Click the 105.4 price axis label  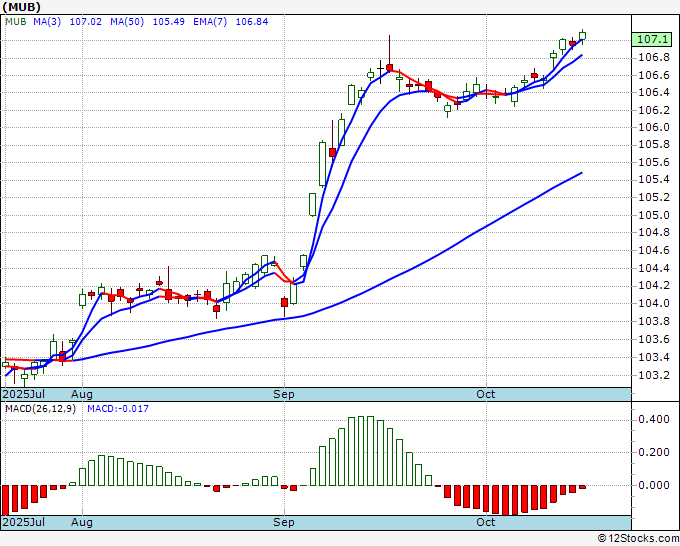click(653, 180)
